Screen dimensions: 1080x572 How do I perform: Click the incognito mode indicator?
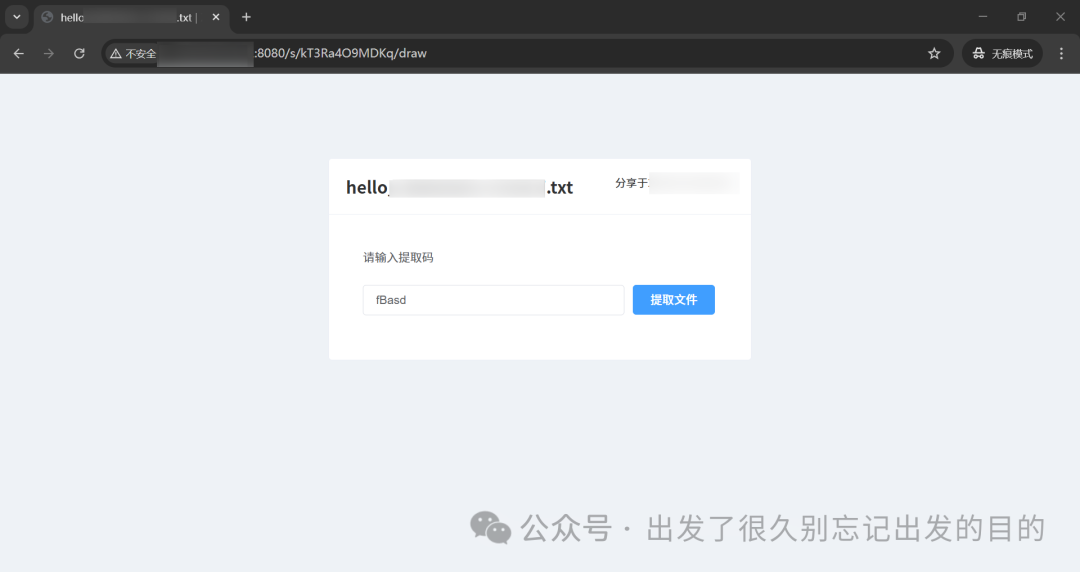pos(1002,54)
